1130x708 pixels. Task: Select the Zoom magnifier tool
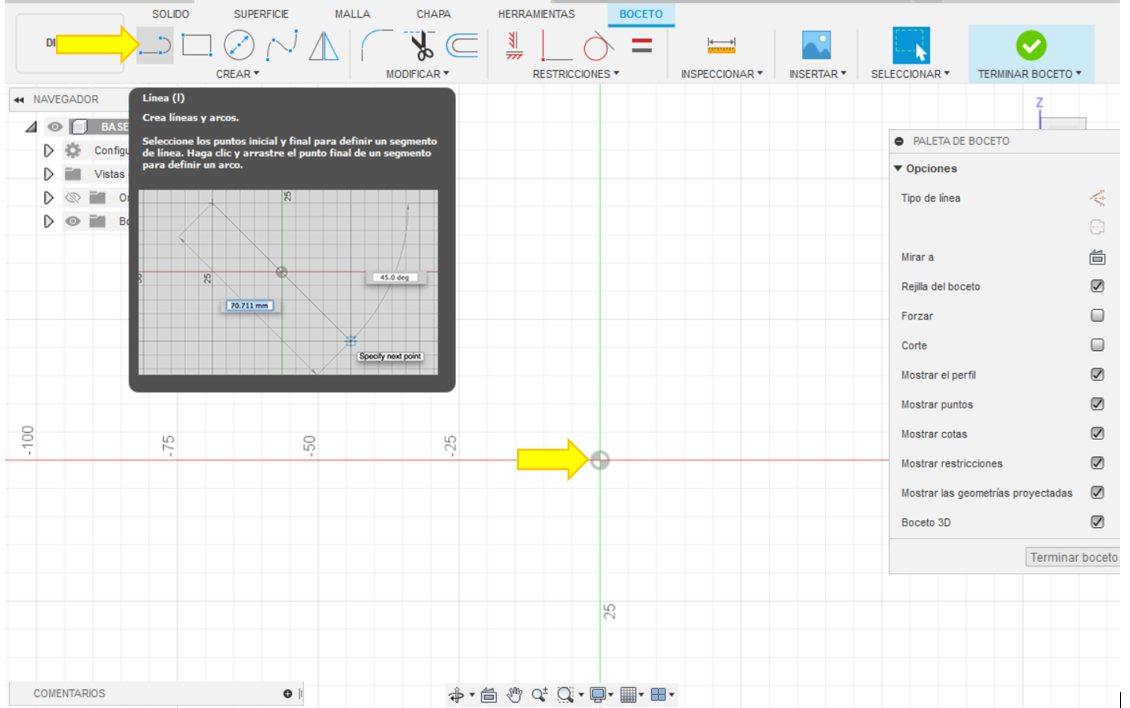539,694
